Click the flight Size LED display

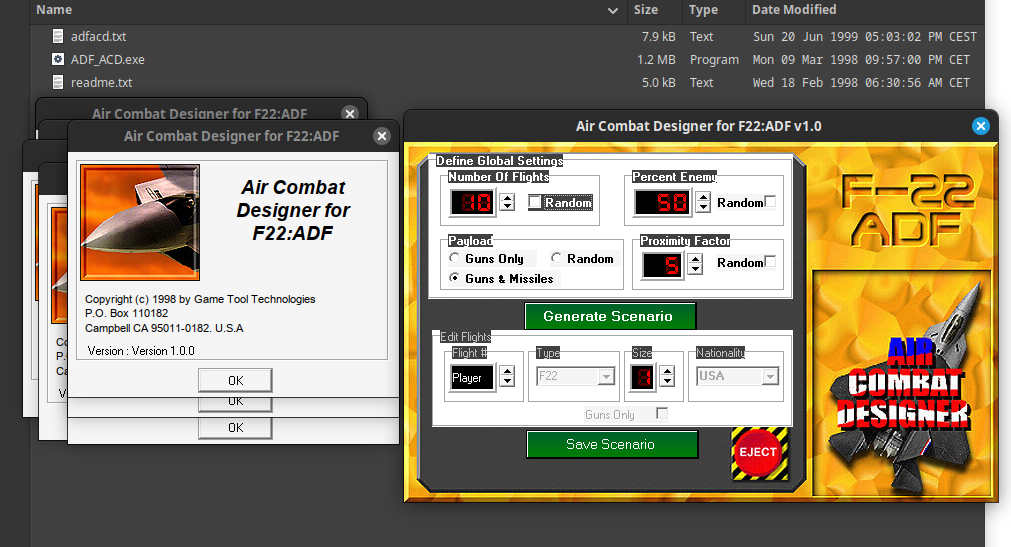[643, 377]
